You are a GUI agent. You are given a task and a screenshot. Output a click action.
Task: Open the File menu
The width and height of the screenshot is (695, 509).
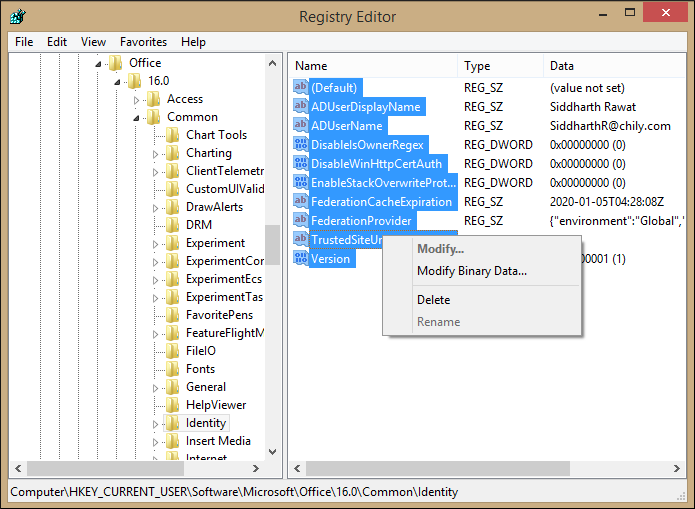[x=24, y=42]
